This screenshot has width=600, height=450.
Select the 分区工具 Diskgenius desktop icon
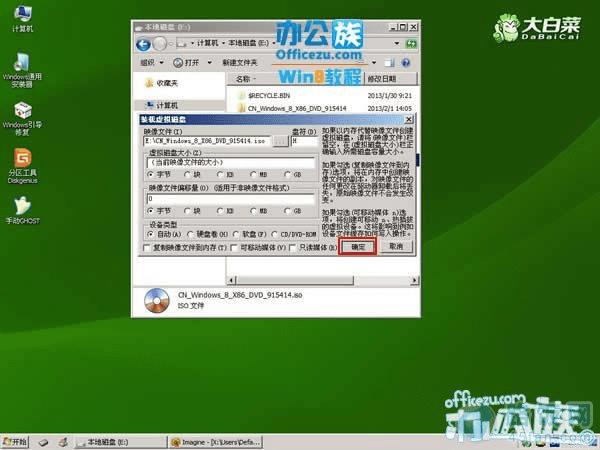(22, 166)
